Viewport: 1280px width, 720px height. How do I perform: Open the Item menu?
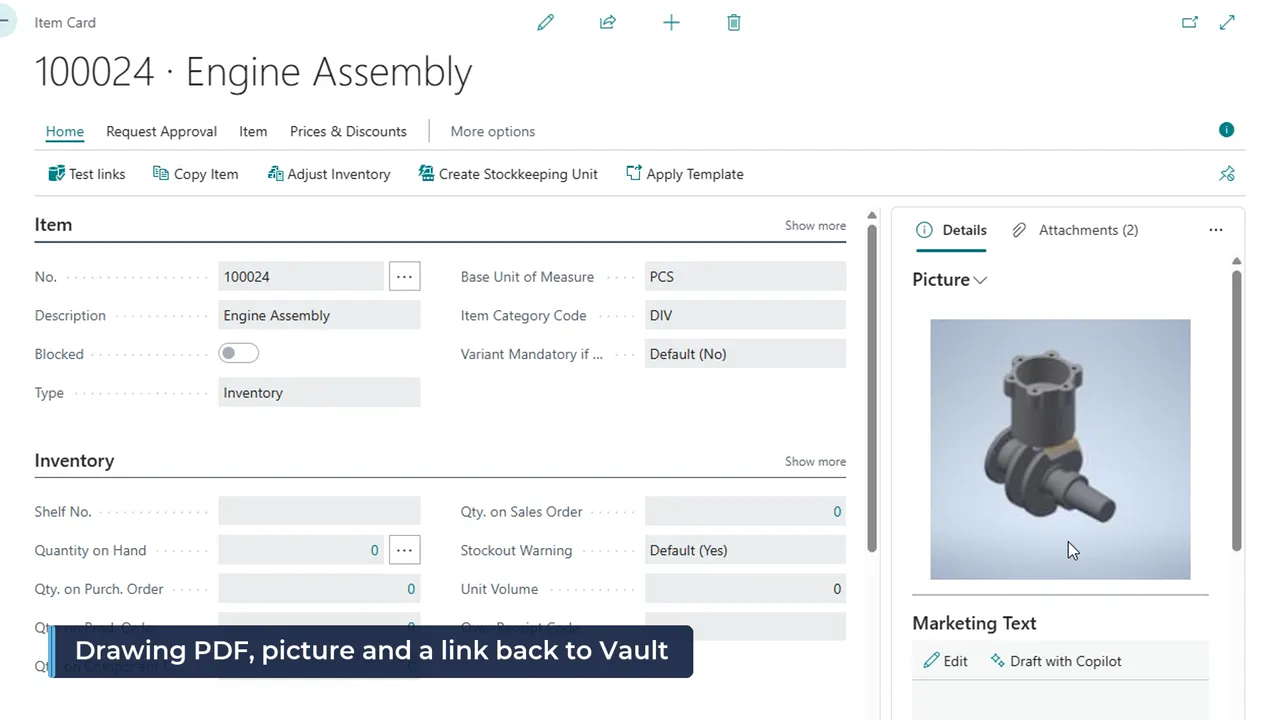(x=253, y=131)
